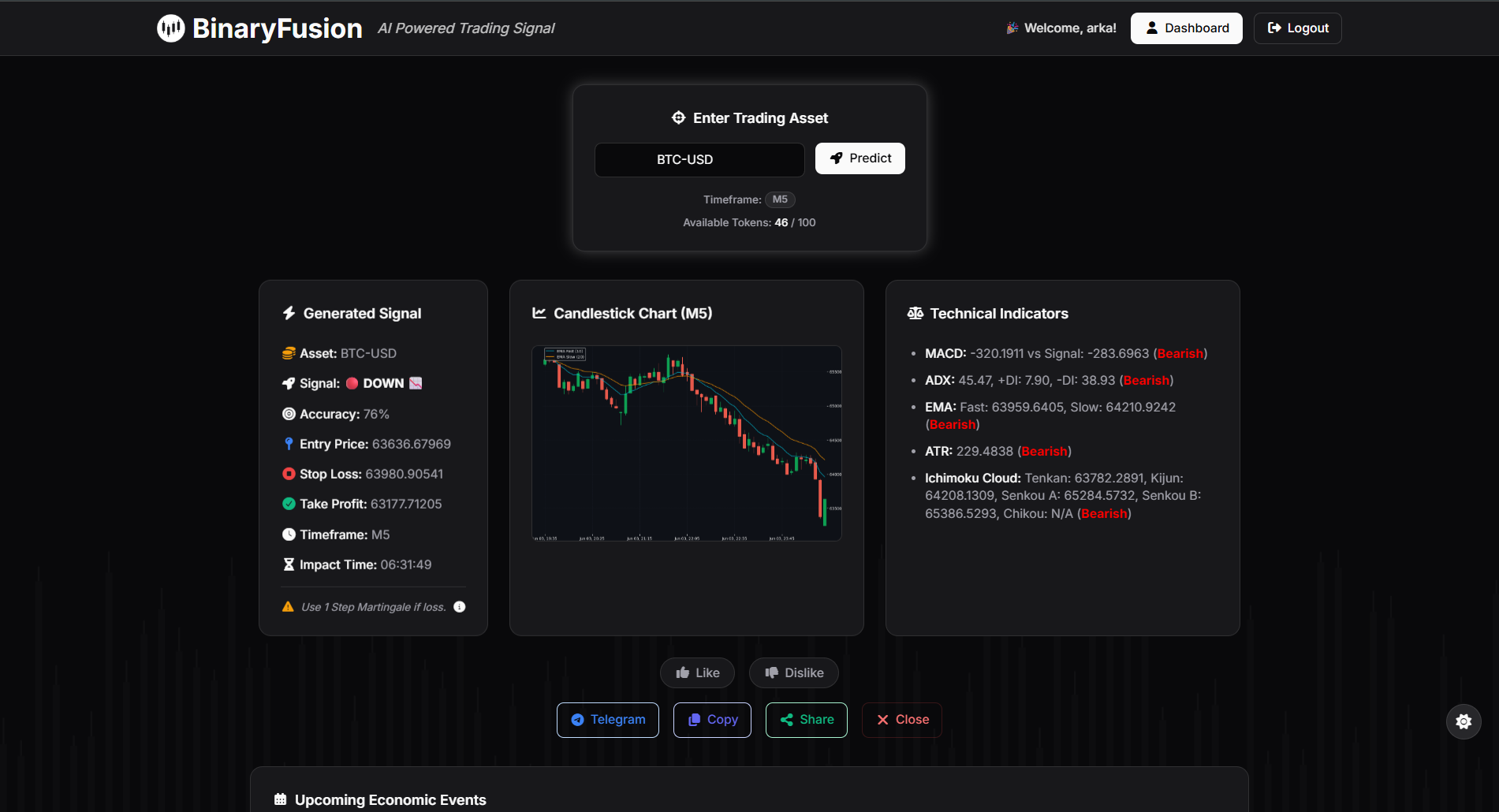Screen dimensions: 1499x812
Task: Select the Stop Loss value 63980.90541
Action: point(405,474)
